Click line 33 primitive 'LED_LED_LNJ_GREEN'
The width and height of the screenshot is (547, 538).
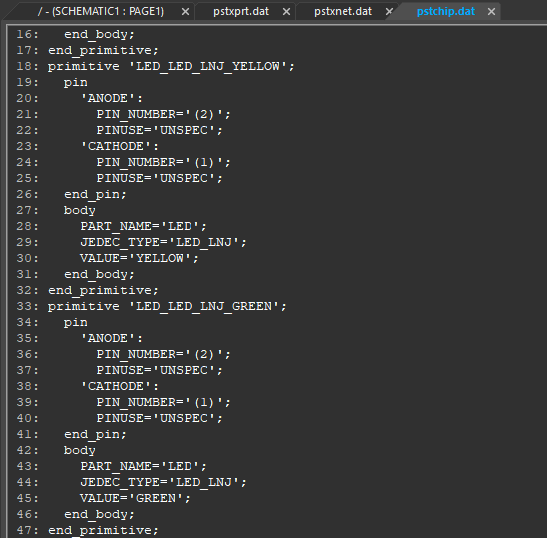tap(167, 306)
